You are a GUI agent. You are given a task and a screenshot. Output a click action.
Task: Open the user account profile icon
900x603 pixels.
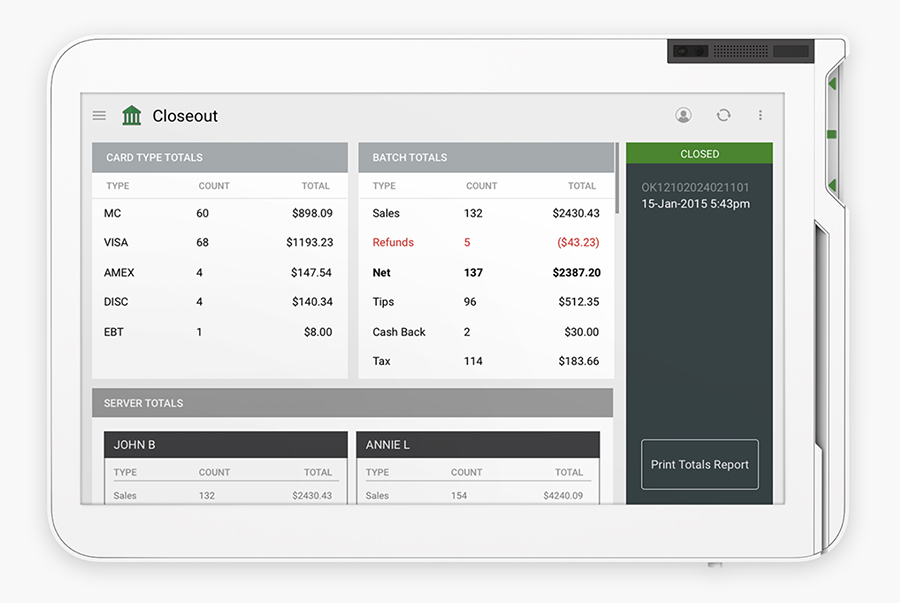point(683,115)
